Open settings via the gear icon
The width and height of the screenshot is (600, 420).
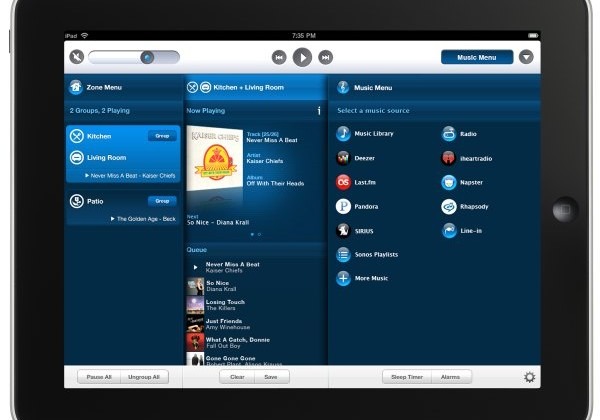(x=530, y=377)
